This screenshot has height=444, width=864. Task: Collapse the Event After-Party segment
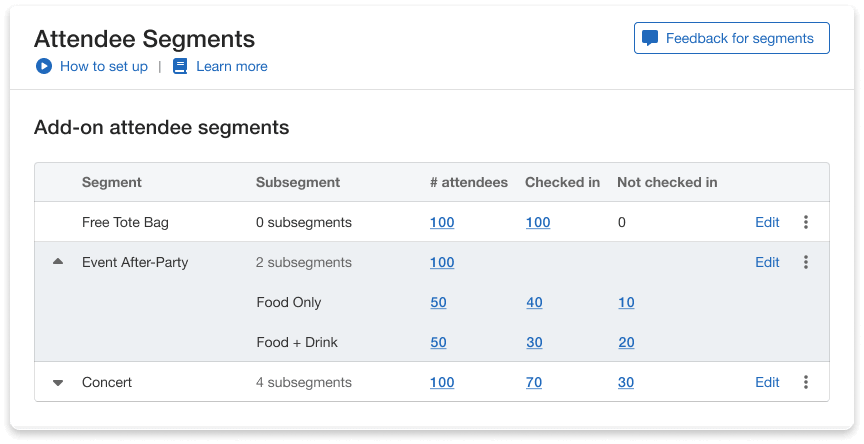(x=58, y=262)
